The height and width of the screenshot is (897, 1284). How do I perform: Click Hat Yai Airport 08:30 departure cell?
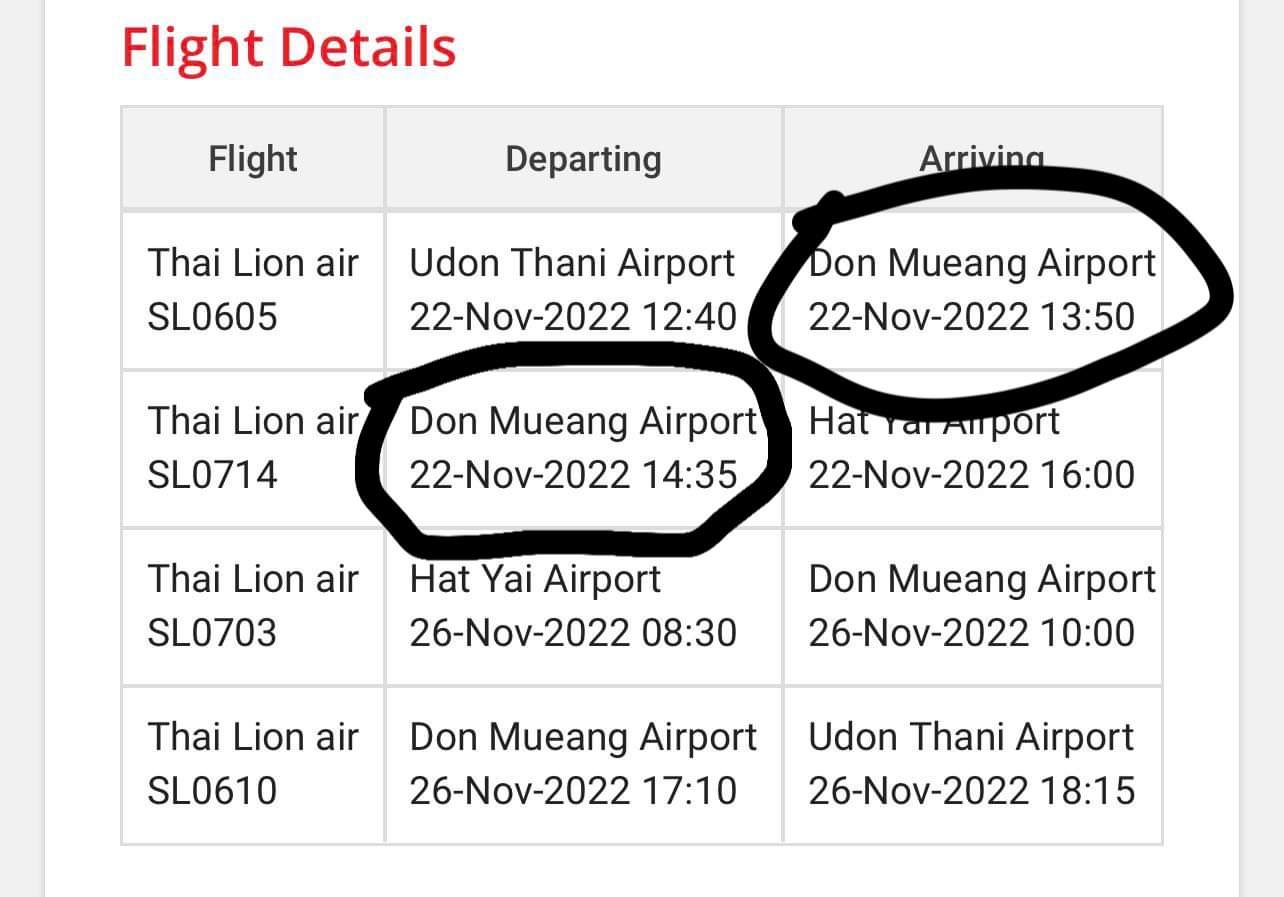pyautogui.click(x=584, y=606)
